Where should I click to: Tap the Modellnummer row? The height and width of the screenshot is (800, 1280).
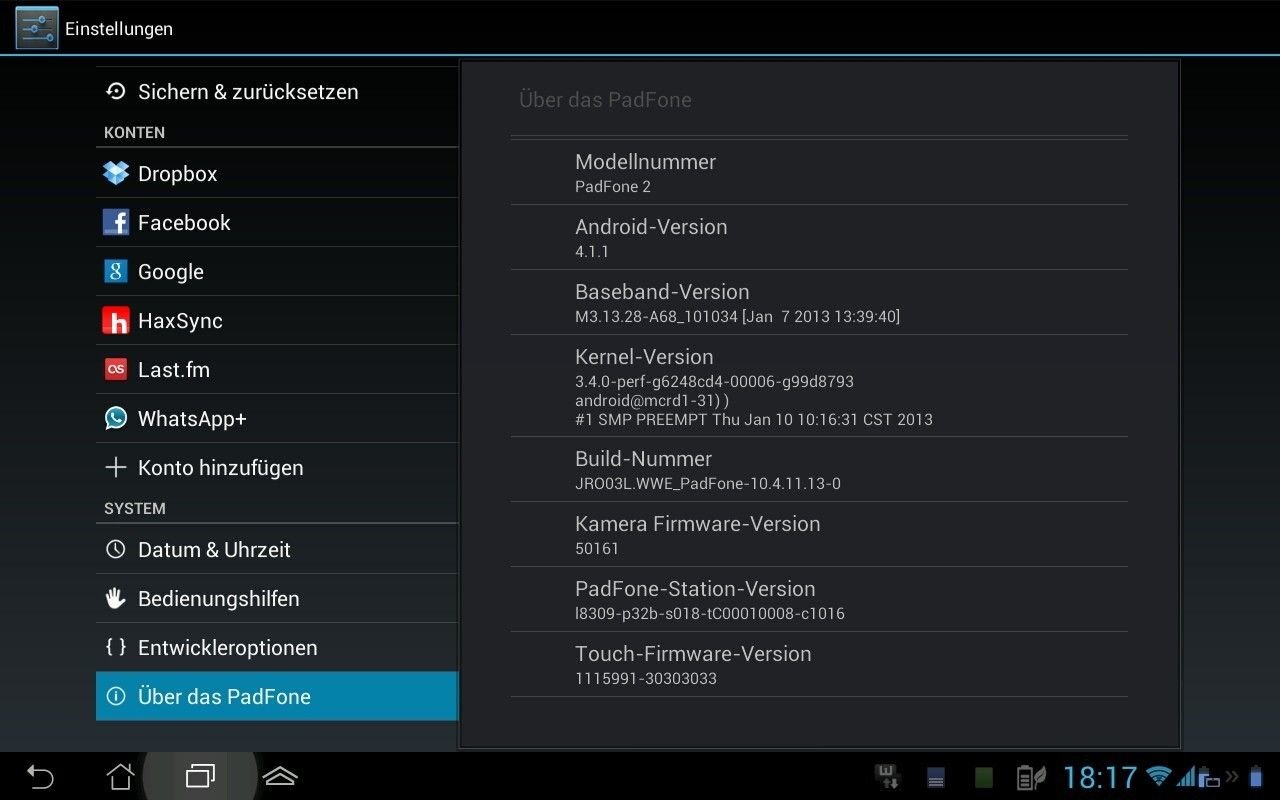[819, 172]
